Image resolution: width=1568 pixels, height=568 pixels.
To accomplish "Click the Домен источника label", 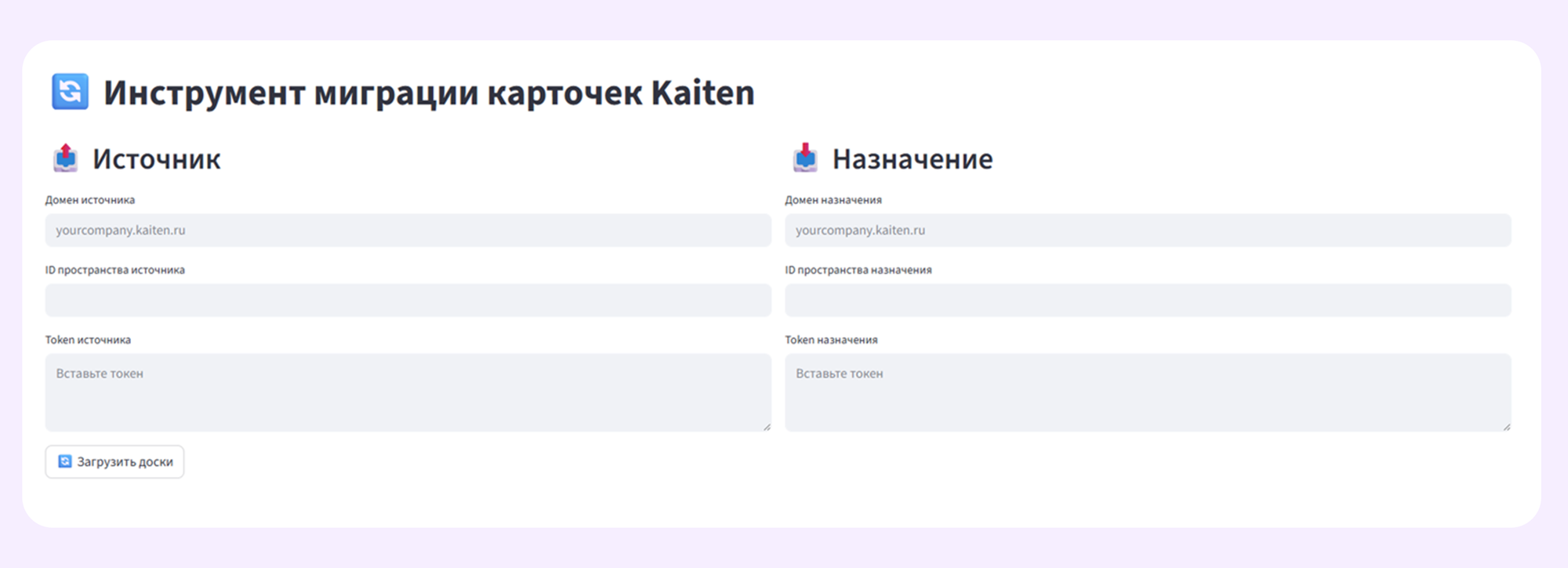I will click(x=90, y=200).
